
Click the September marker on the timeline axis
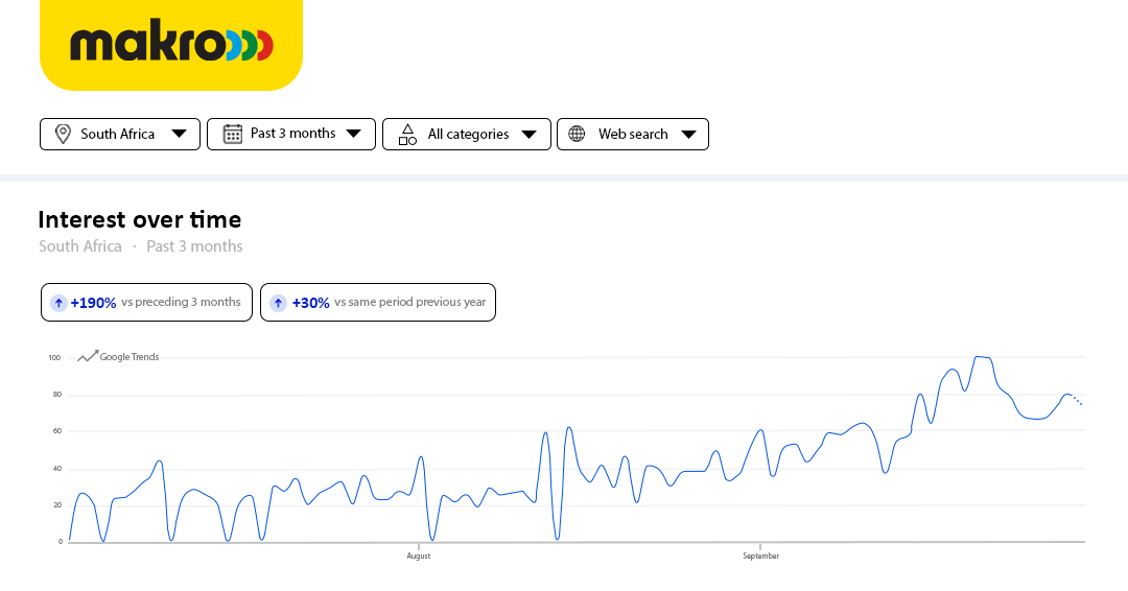coord(761,556)
